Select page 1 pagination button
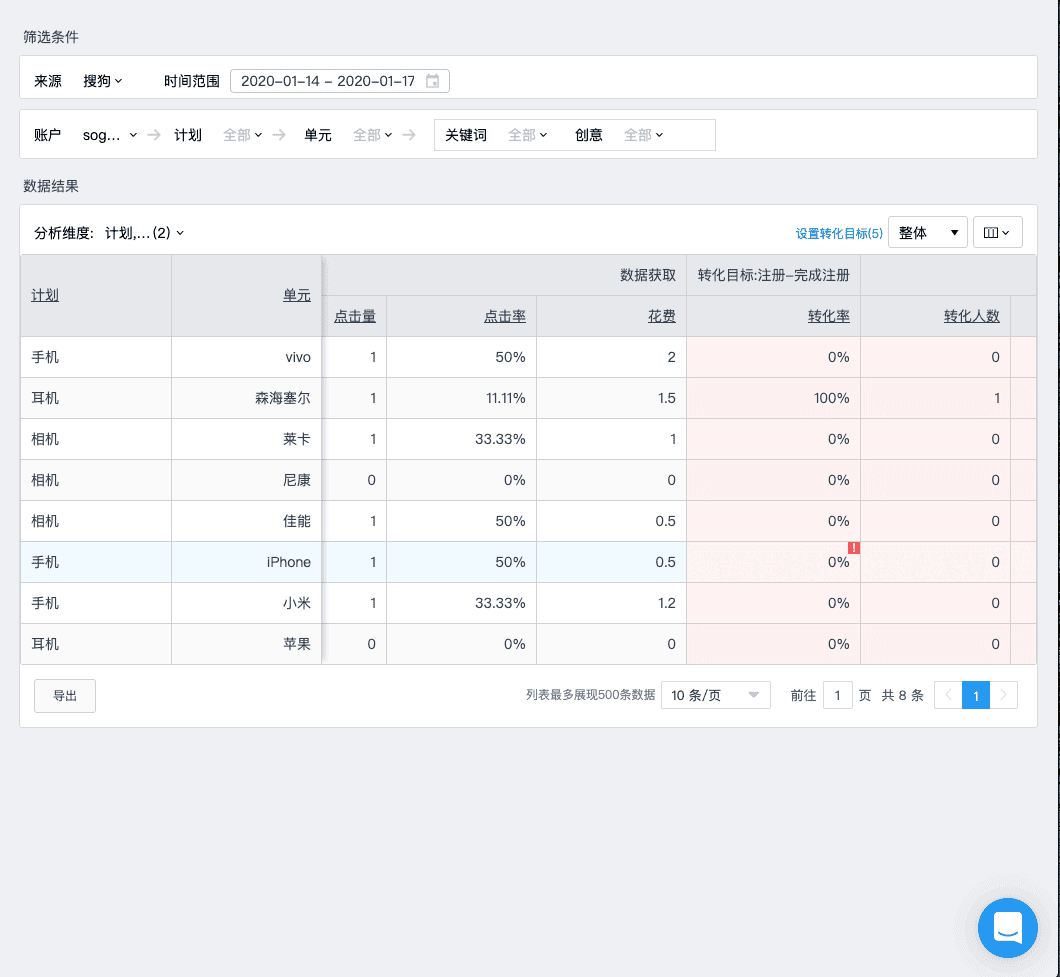Screen dimensions: 1060x977 click(x=975, y=695)
